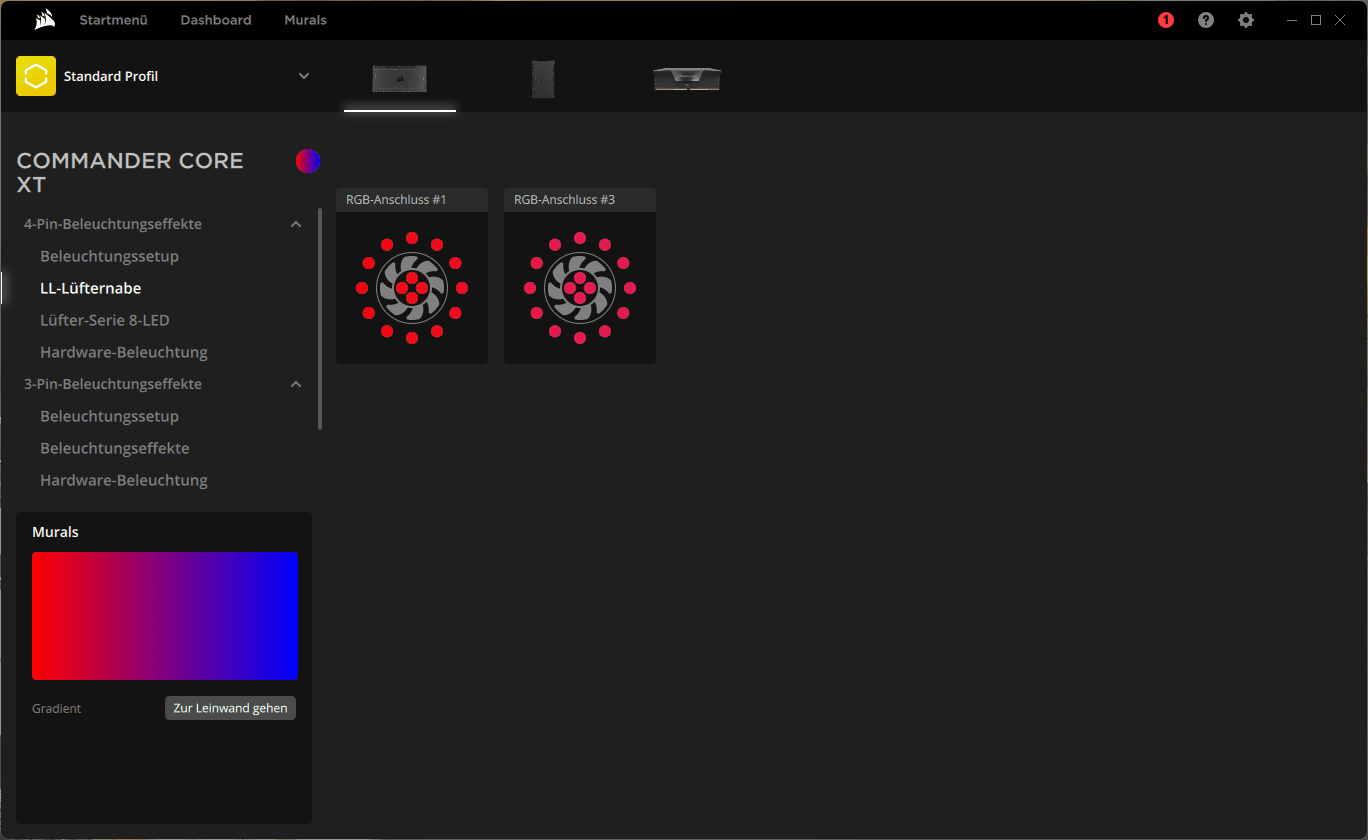Viewport: 1368px width, 840px height.
Task: Select 4-Pin-Beleuchtungseffekte heading
Action: (113, 224)
